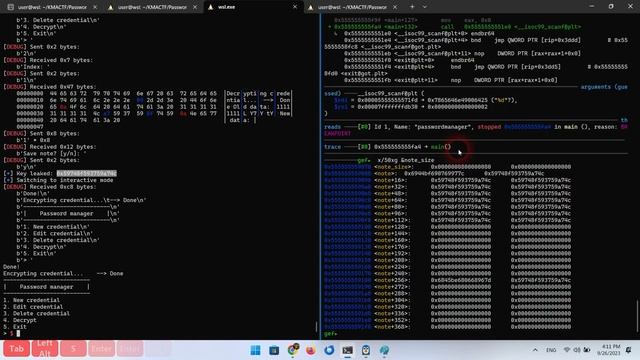This screenshot has height=360, width=640.
Task: Open the Microsoft Store taskbar icon
Action: pos(274,350)
